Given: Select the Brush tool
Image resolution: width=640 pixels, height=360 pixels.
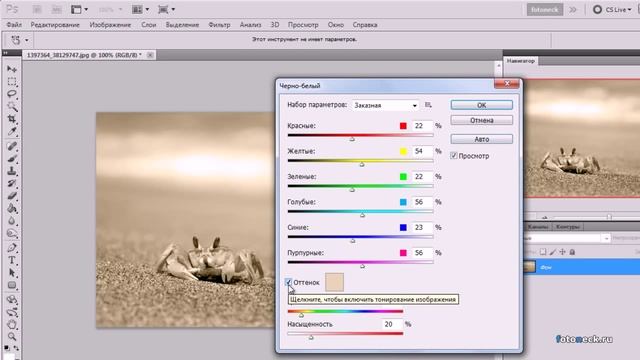Looking at the screenshot, I should coord(12,158).
